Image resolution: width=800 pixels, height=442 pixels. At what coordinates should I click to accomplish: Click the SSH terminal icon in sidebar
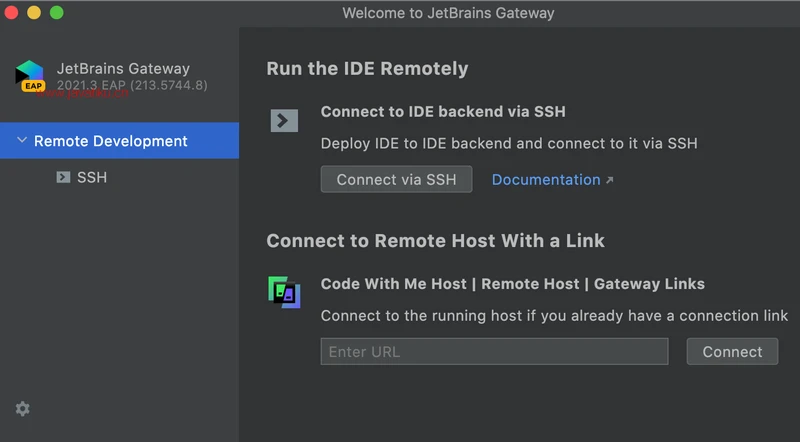click(x=63, y=177)
